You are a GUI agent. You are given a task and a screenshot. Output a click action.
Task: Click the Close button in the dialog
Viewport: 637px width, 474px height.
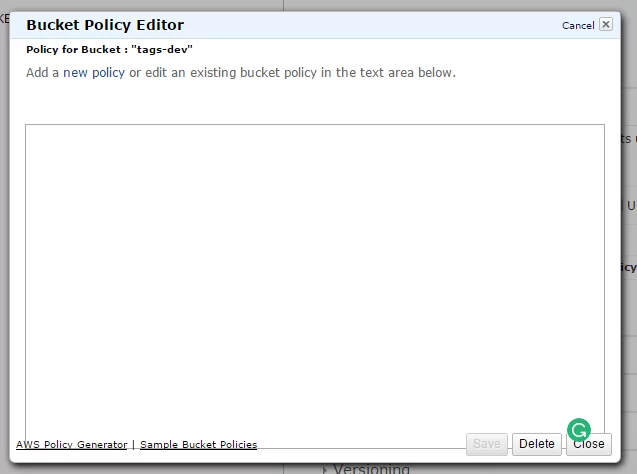[589, 444]
